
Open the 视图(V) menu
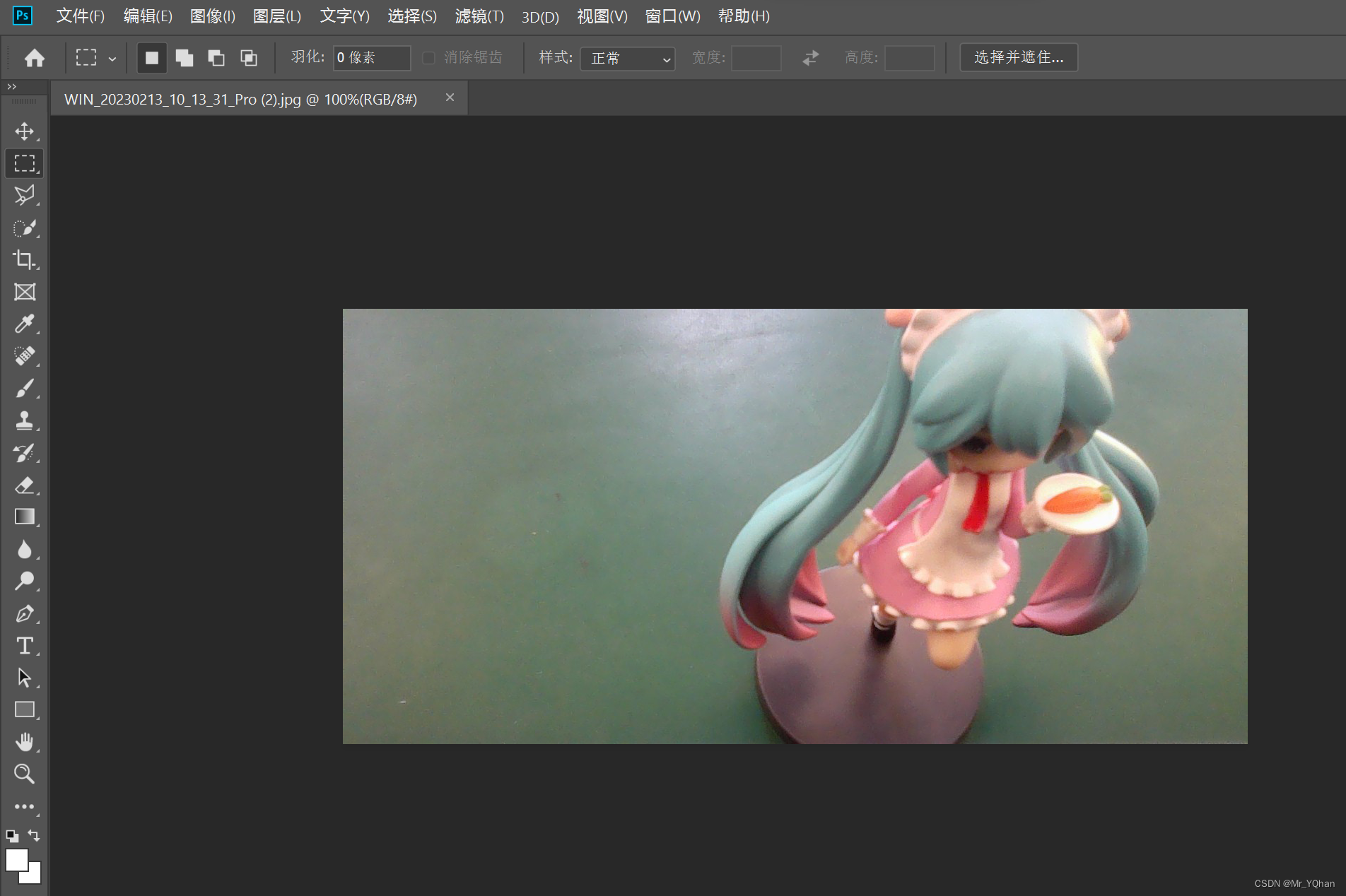point(602,16)
